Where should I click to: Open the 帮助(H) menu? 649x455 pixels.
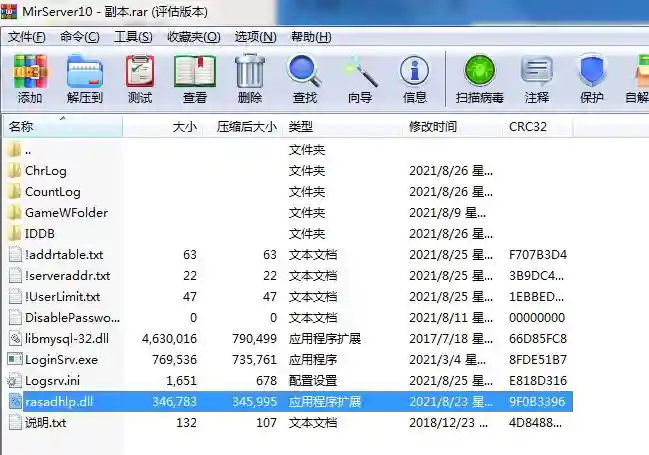311,37
